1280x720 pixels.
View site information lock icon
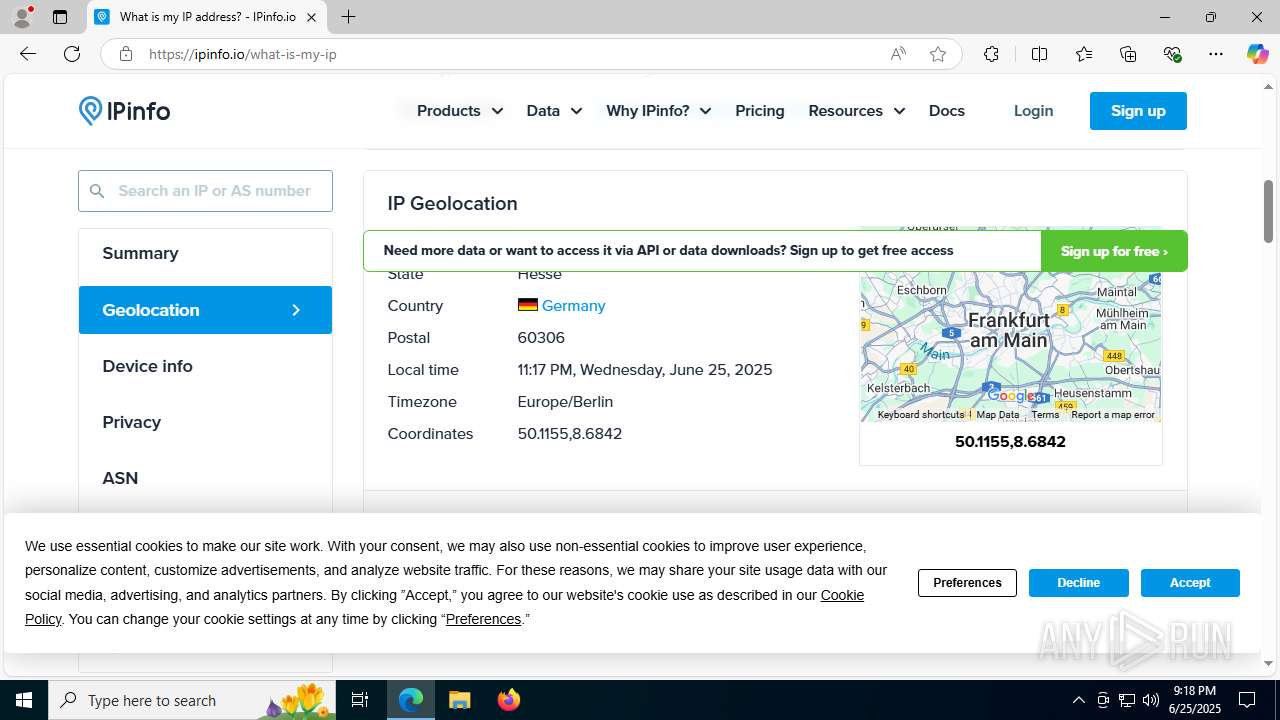pos(125,54)
